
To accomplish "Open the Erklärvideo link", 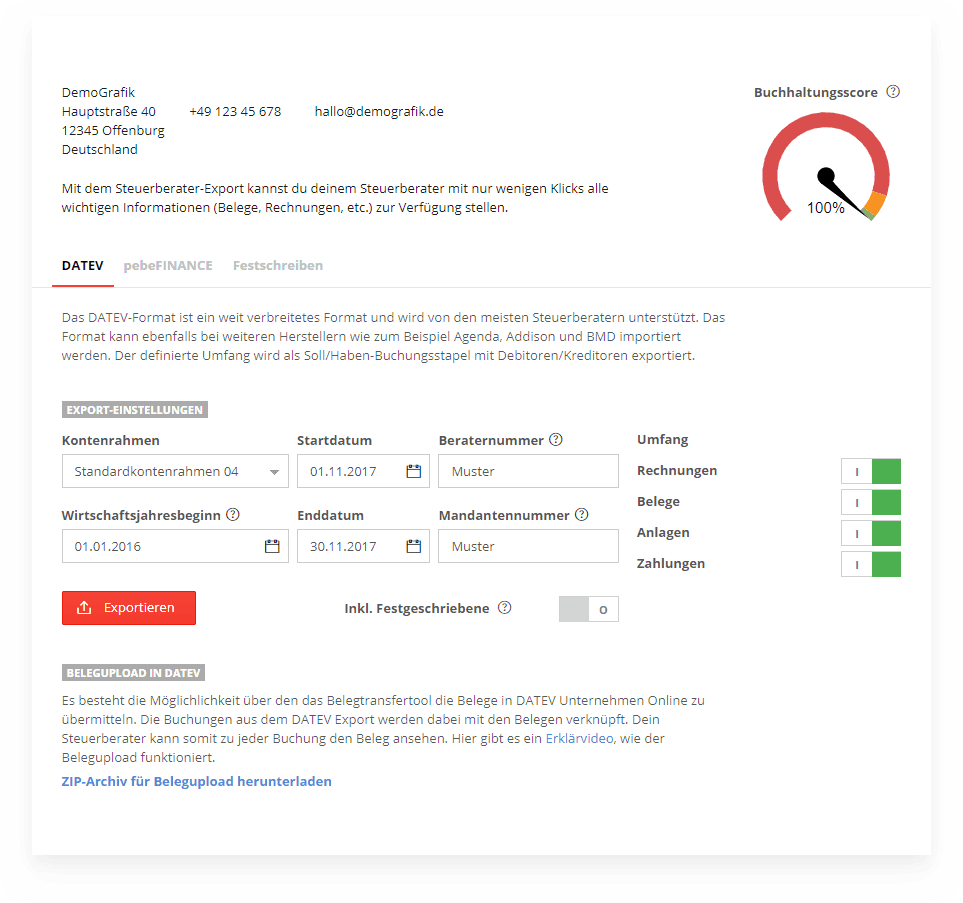I will click(x=579, y=738).
